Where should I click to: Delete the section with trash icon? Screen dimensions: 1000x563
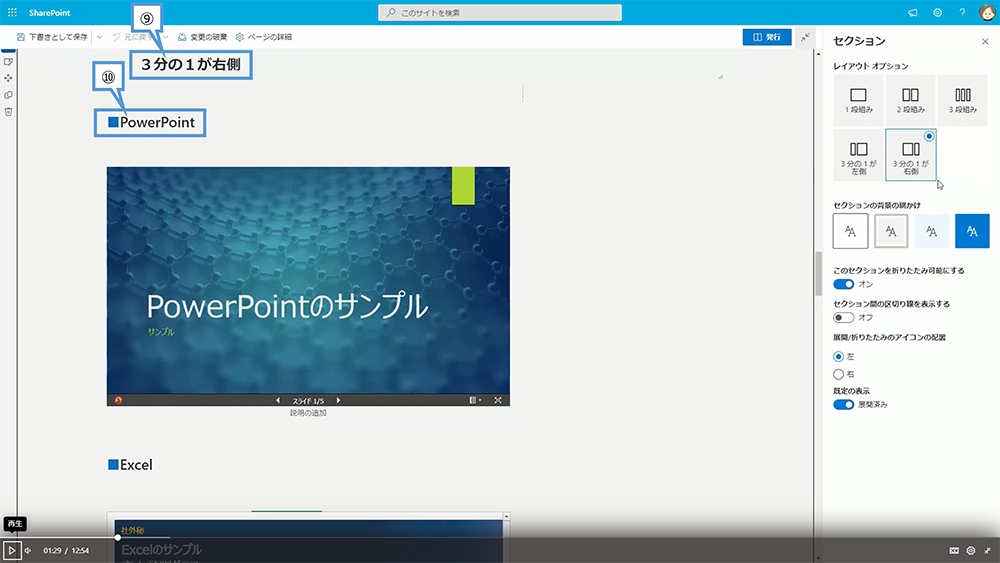(8, 112)
